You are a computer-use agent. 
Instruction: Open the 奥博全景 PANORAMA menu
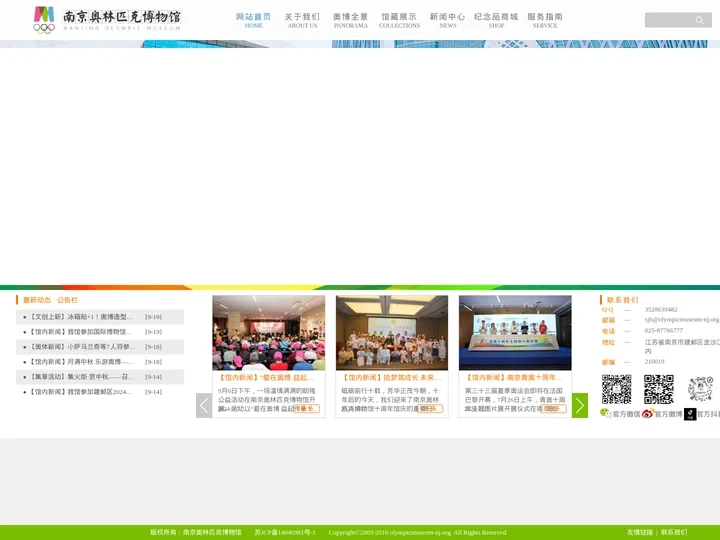351,20
